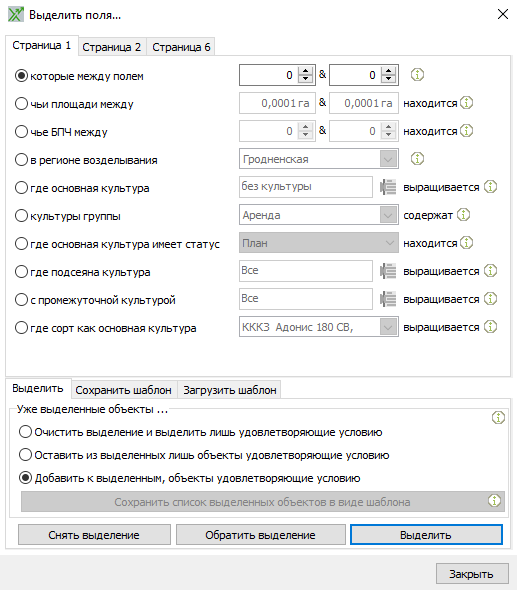
Task: Expand the 'Гродненская' region dropdown
Action: [388, 159]
